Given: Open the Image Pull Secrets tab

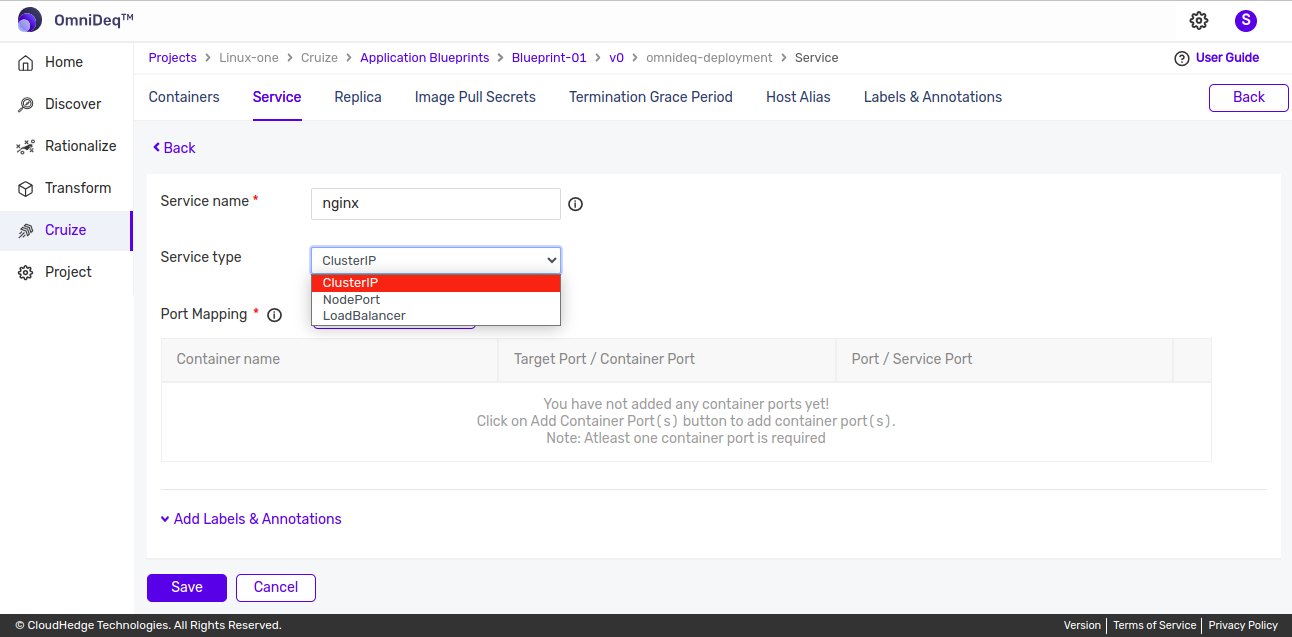Looking at the screenshot, I should pos(475,97).
